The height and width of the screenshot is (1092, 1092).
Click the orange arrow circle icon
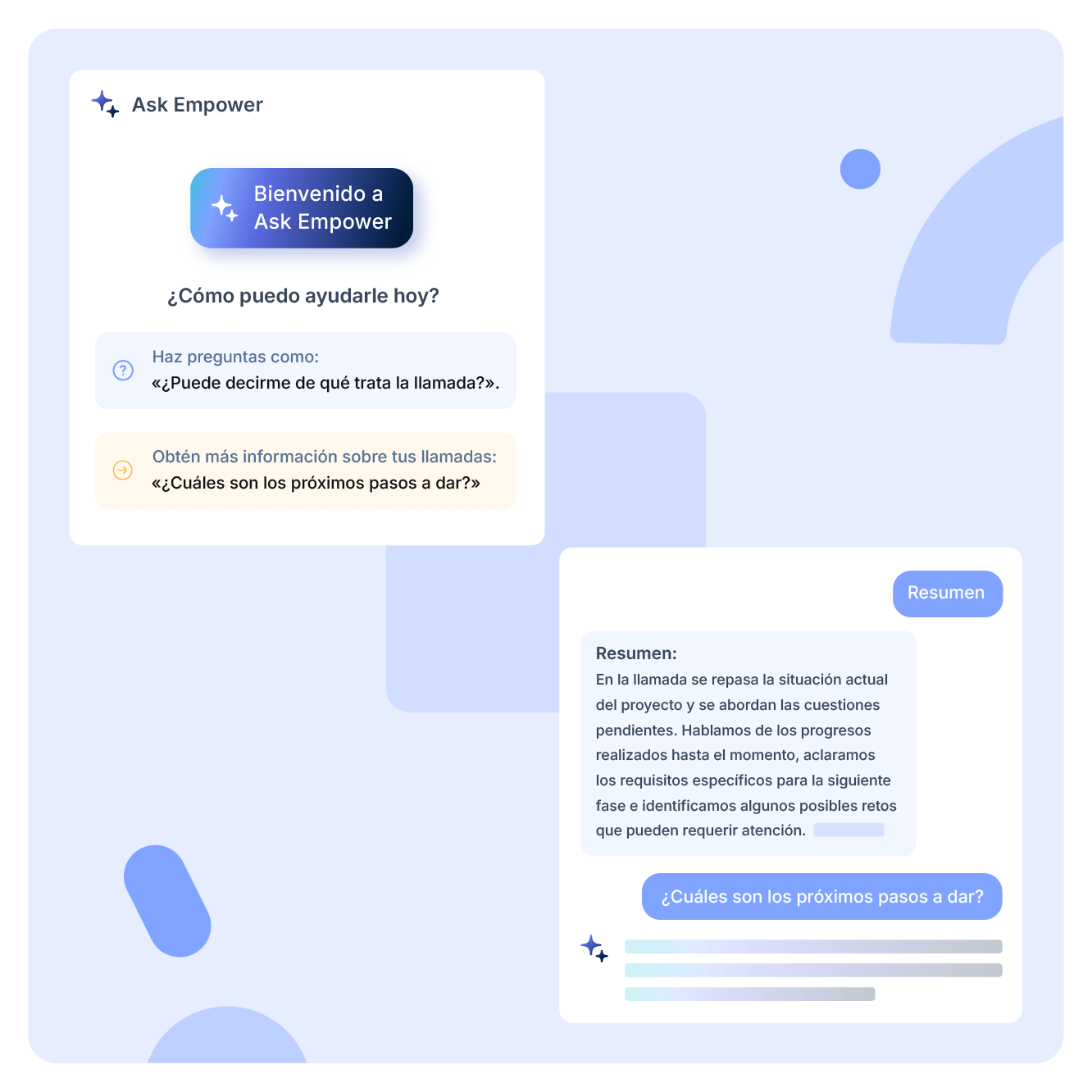pyautogui.click(x=123, y=470)
